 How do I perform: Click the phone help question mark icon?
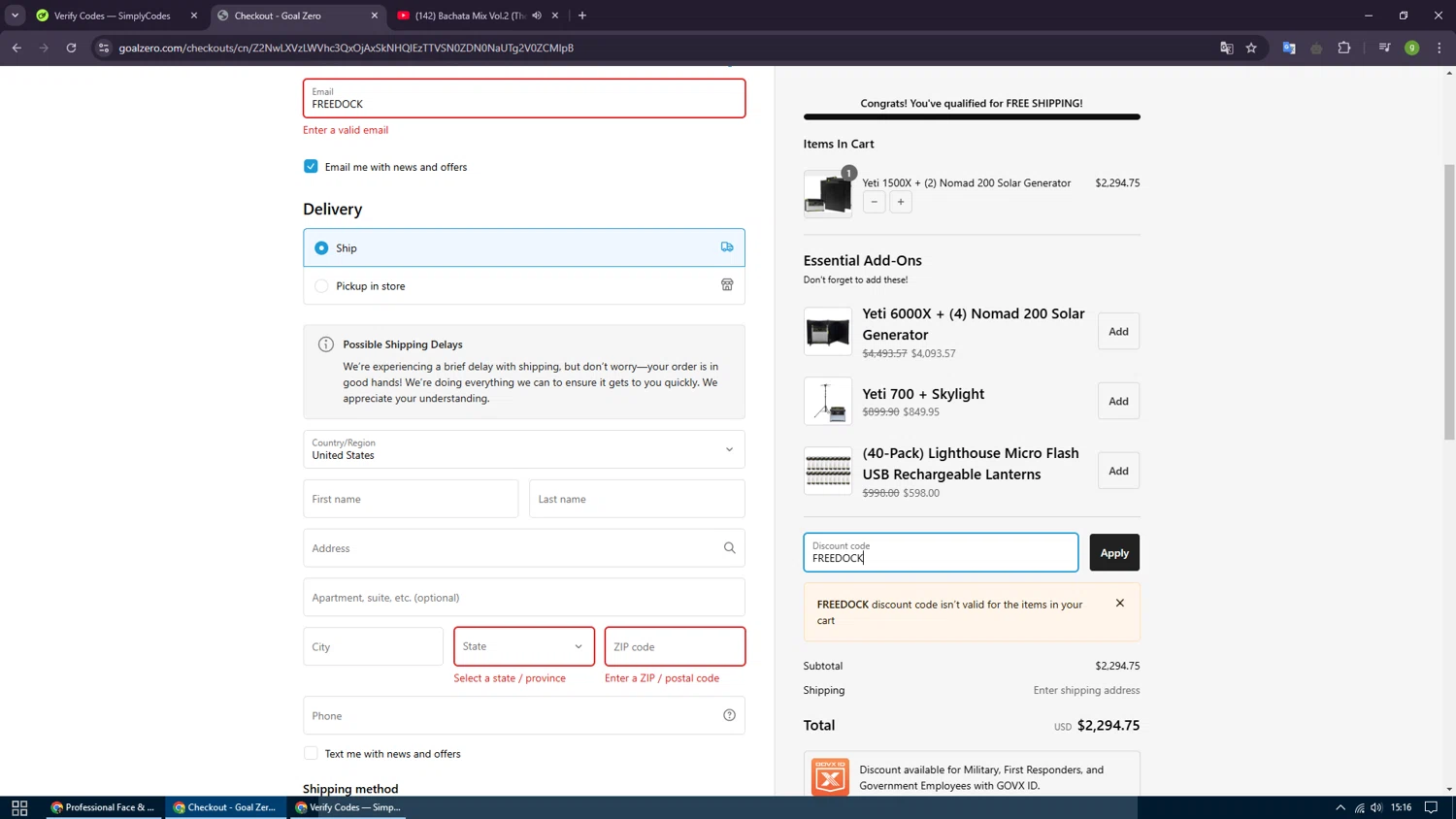coord(730,715)
